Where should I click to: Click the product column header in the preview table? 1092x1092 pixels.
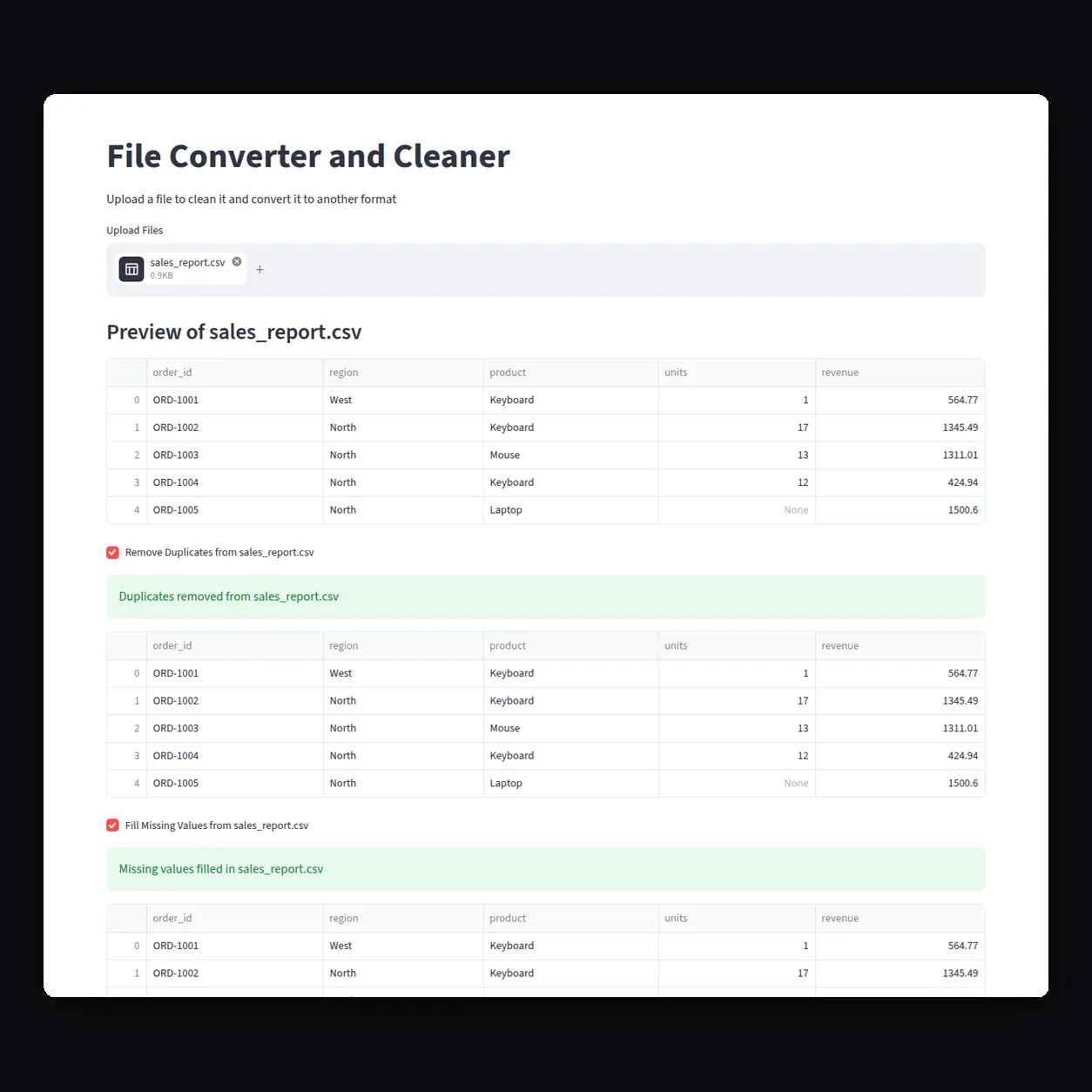pyautogui.click(x=570, y=373)
